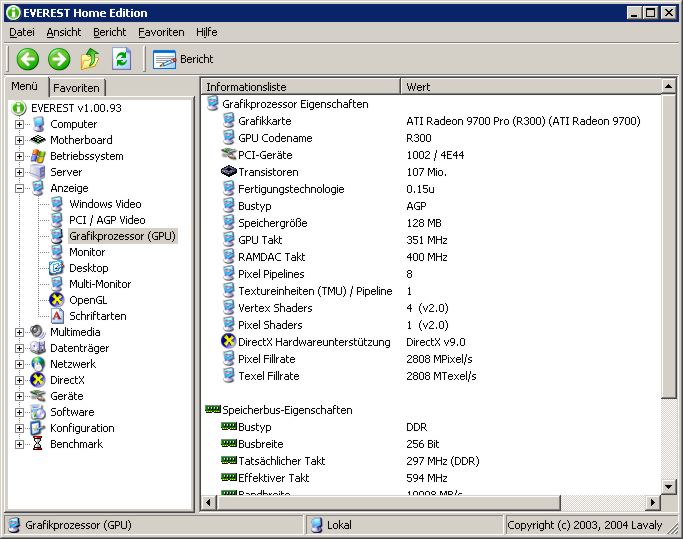Select the Busbreite row
Image resolution: width=683 pixels, height=539 pixels.
point(431,444)
